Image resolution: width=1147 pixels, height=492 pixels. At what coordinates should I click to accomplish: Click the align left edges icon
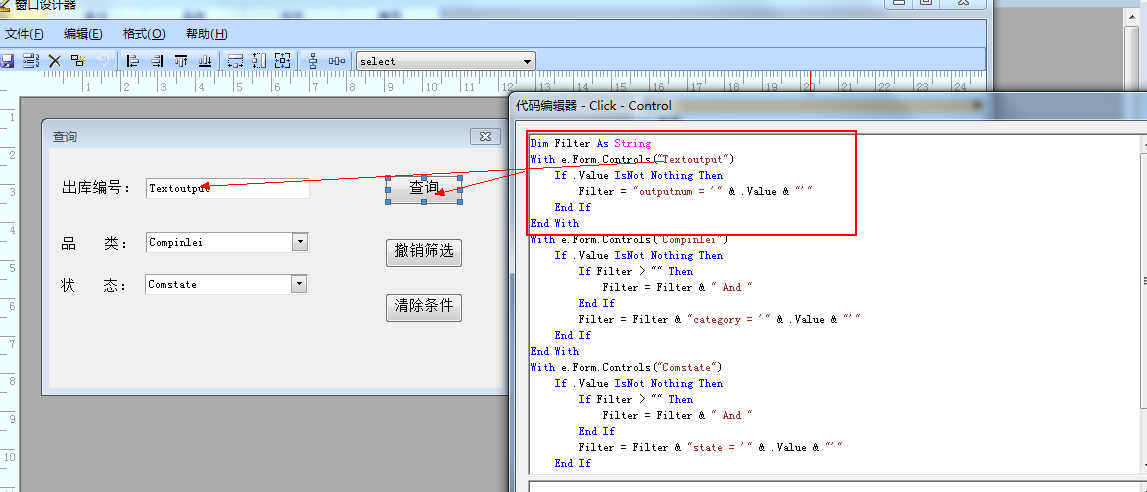[x=133, y=61]
